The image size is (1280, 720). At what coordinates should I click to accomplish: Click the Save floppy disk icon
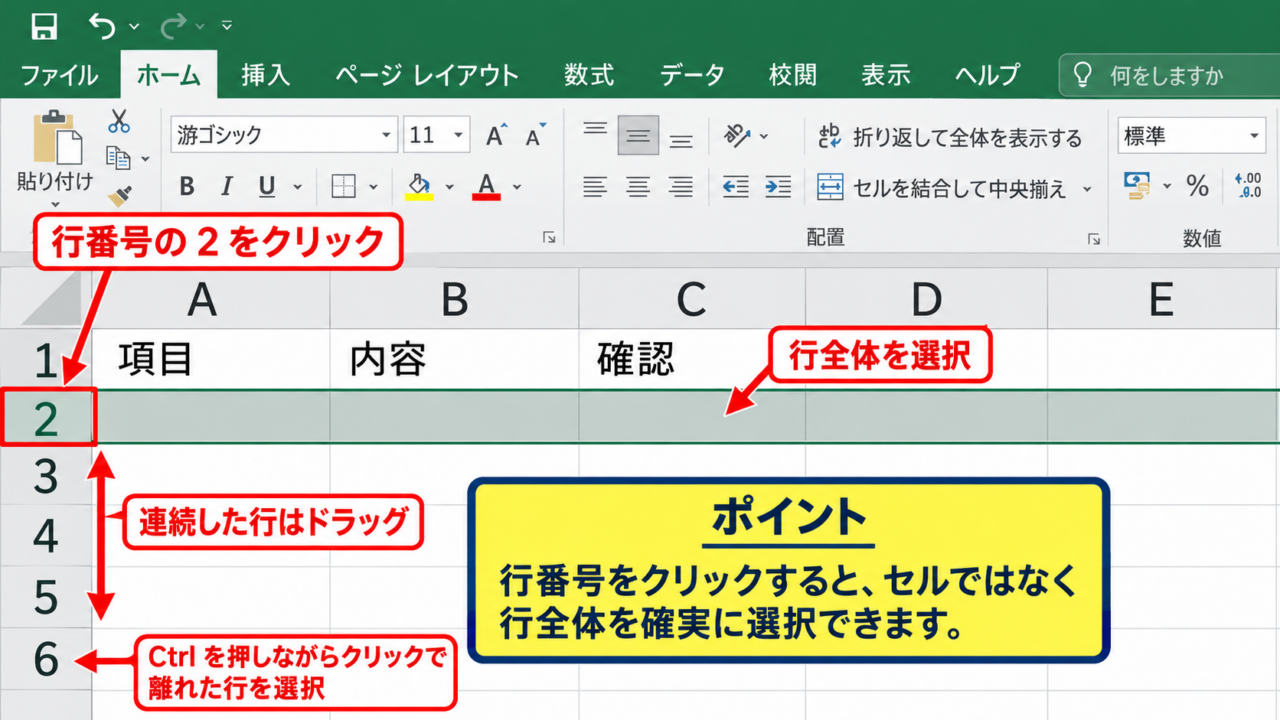pyautogui.click(x=44, y=25)
